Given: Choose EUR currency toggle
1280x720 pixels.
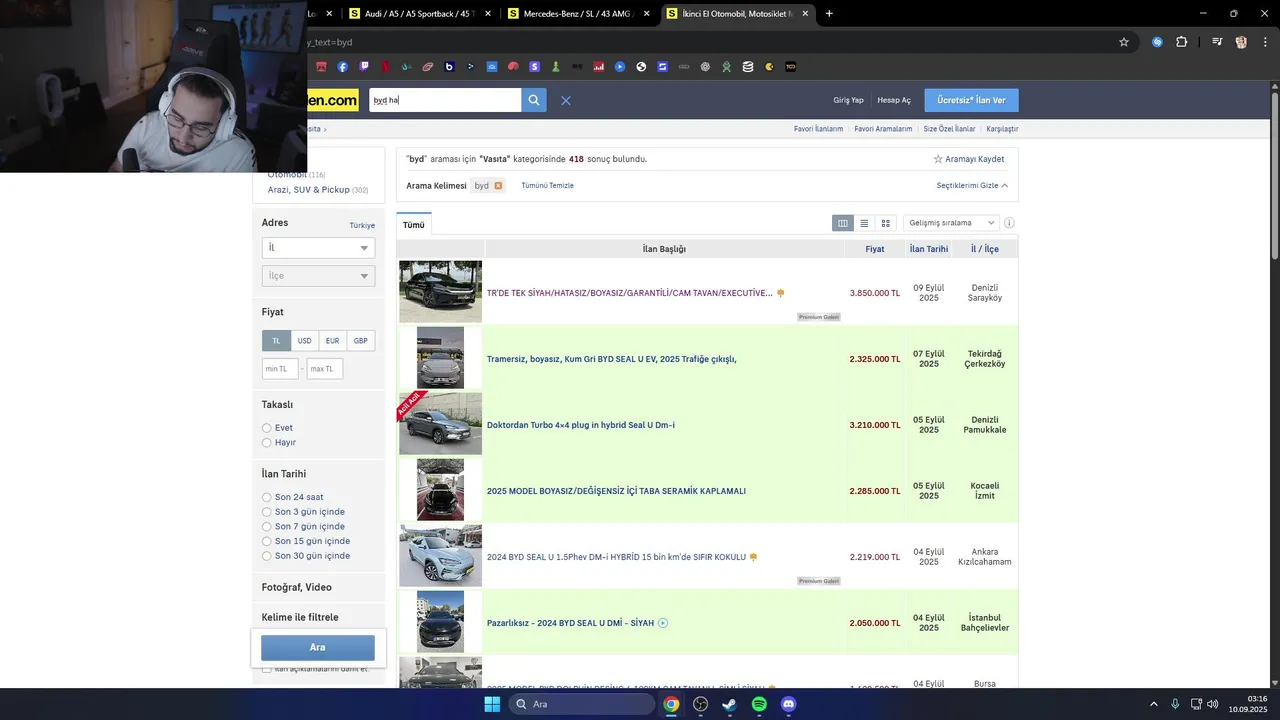Looking at the screenshot, I should pyautogui.click(x=332, y=341).
